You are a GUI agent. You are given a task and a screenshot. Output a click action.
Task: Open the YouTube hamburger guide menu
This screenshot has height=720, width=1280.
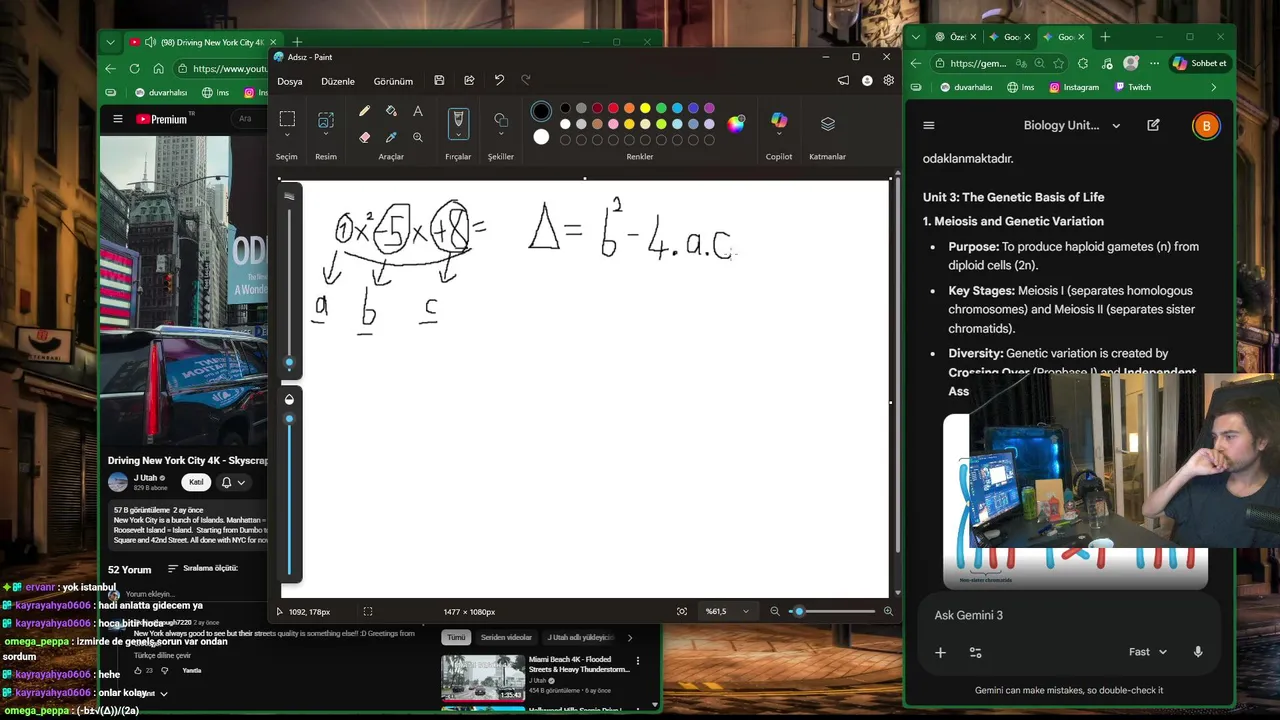[118, 119]
